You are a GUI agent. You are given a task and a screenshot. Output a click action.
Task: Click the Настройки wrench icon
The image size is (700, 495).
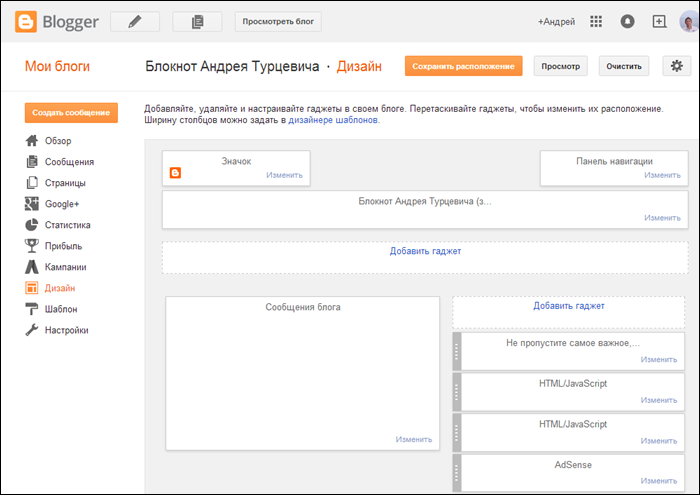32,330
